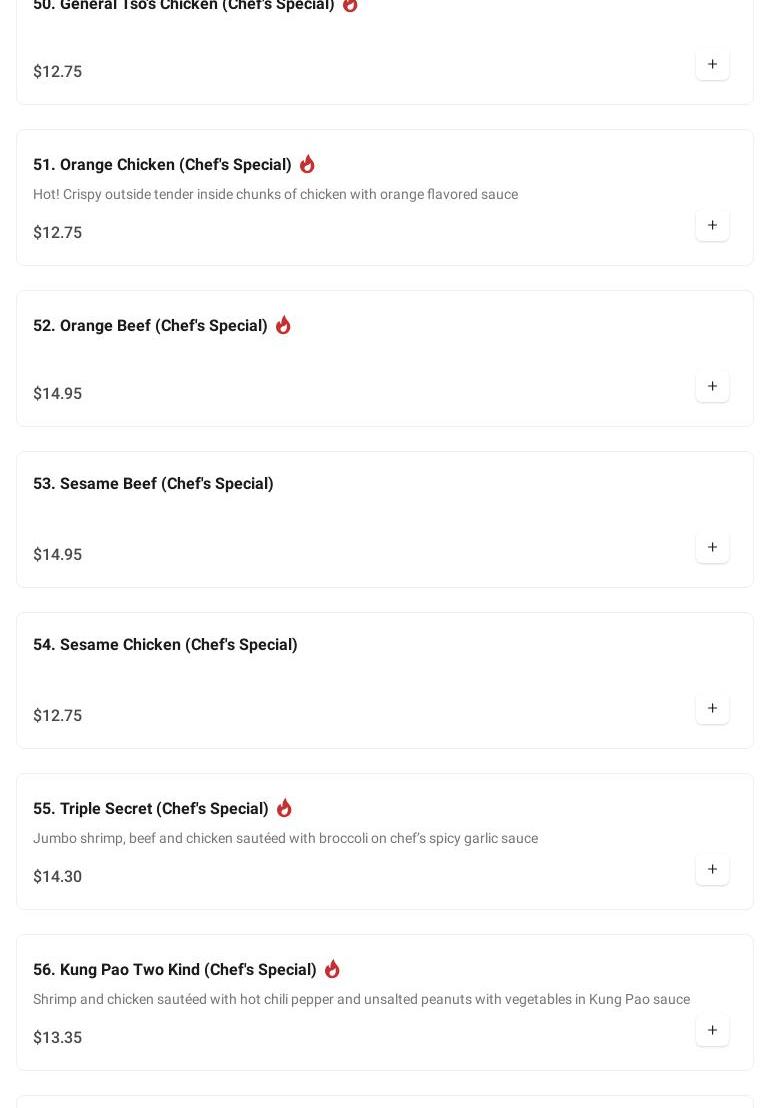Add Sesame Beef using plus icon
770x1108 pixels.
coord(712,548)
